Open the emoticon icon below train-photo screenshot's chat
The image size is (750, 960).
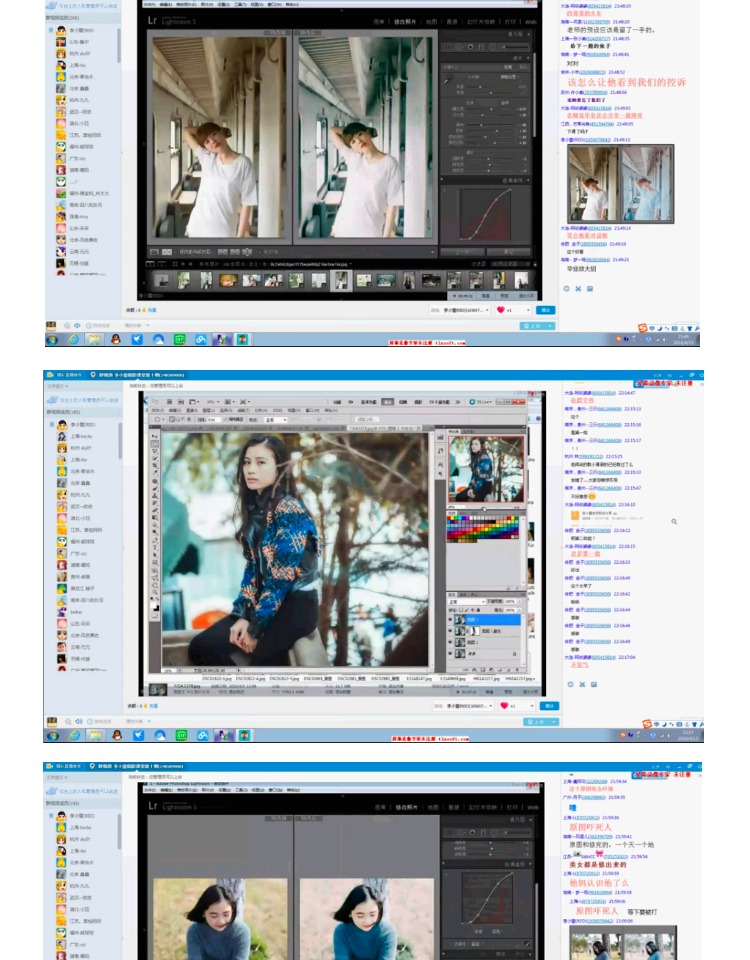(566, 288)
